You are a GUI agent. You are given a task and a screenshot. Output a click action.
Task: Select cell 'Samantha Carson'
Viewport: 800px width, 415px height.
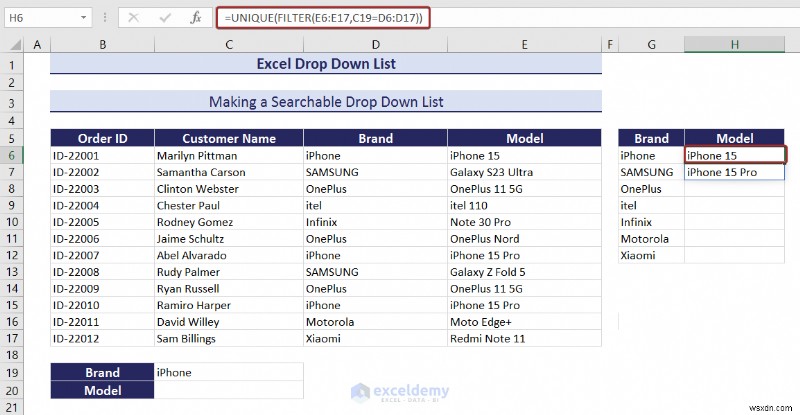tap(229, 172)
